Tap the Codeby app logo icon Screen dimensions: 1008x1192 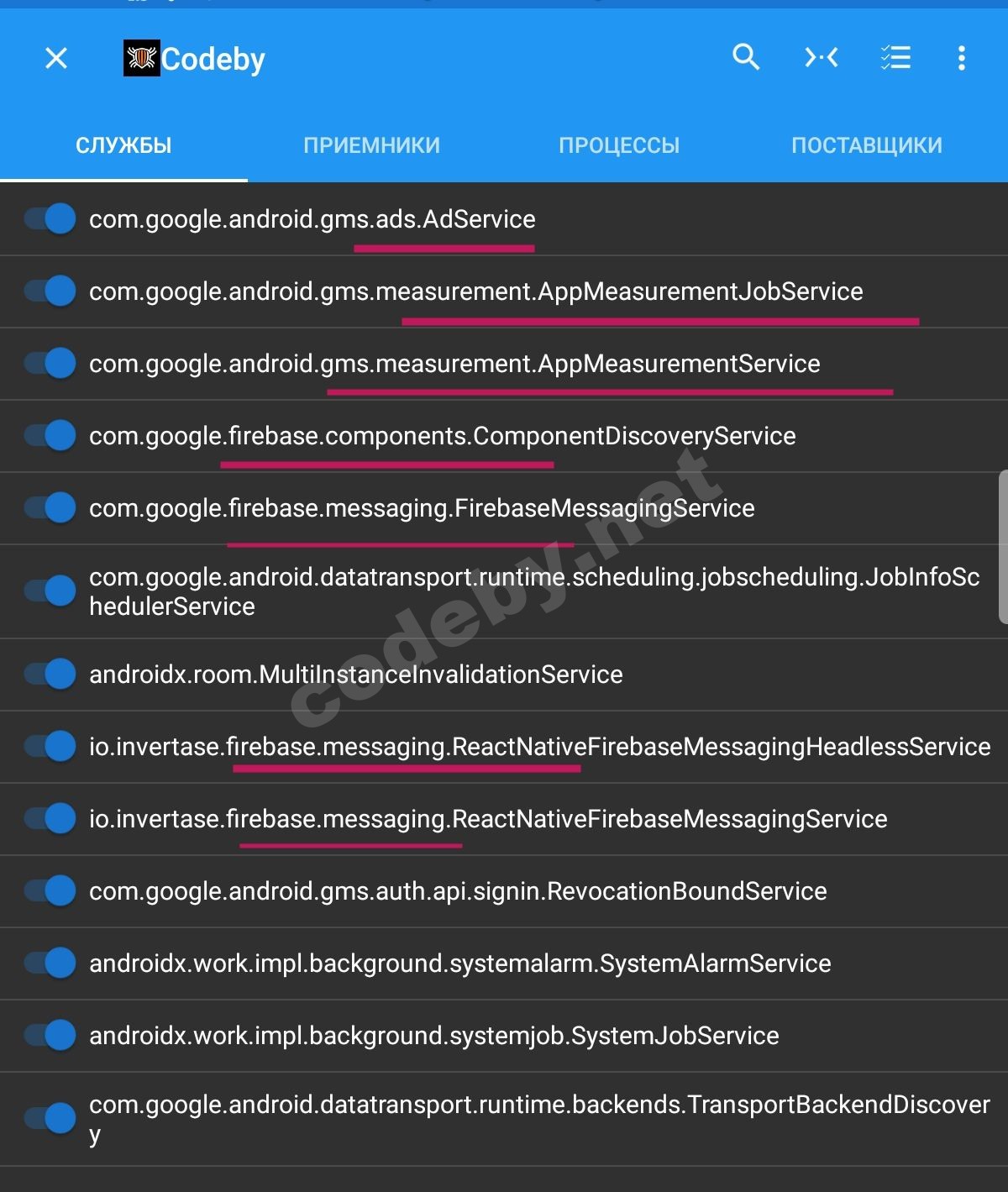click(141, 59)
